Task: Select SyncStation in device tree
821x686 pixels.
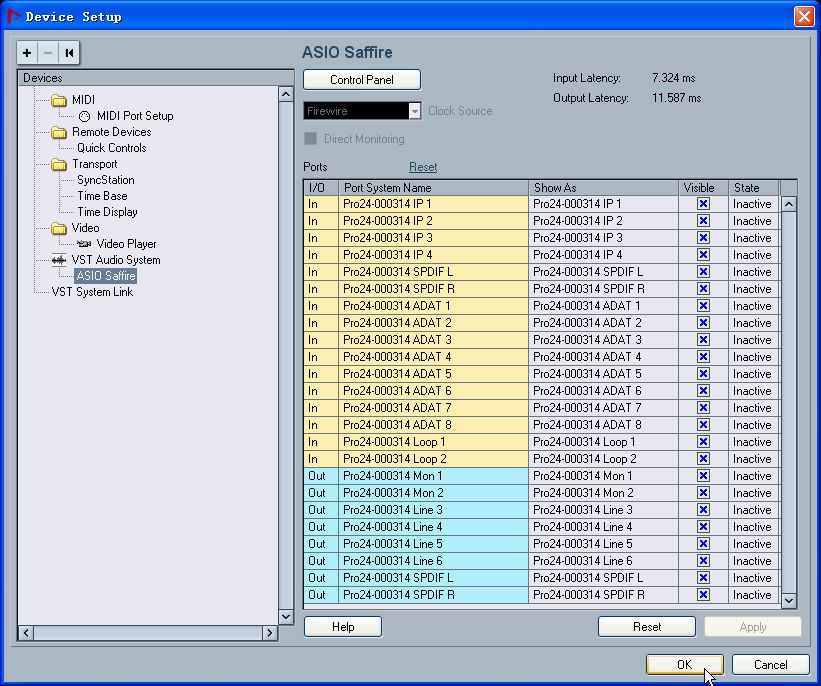Action: pos(106,180)
